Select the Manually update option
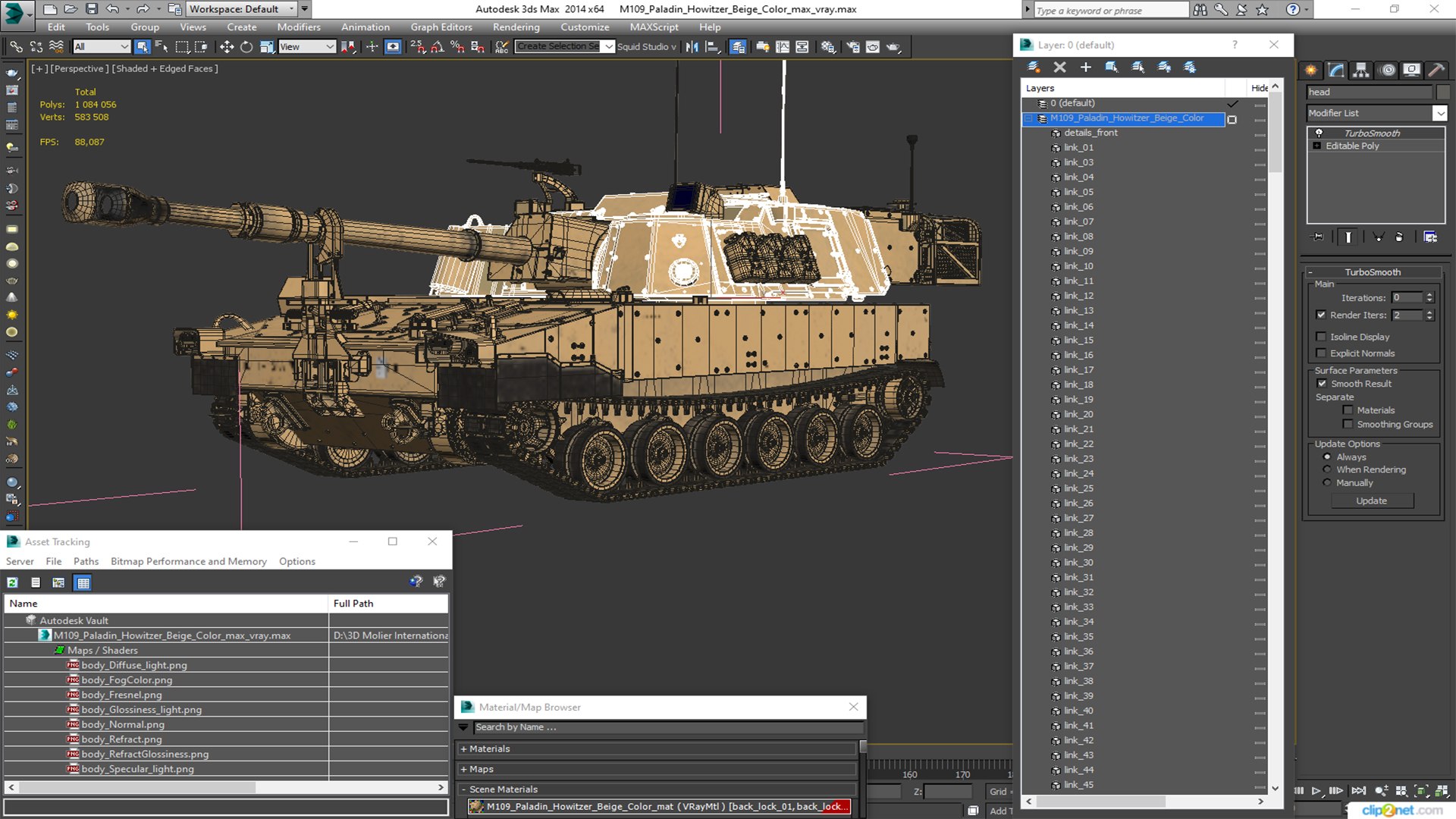Image resolution: width=1456 pixels, height=819 pixels. (1327, 483)
